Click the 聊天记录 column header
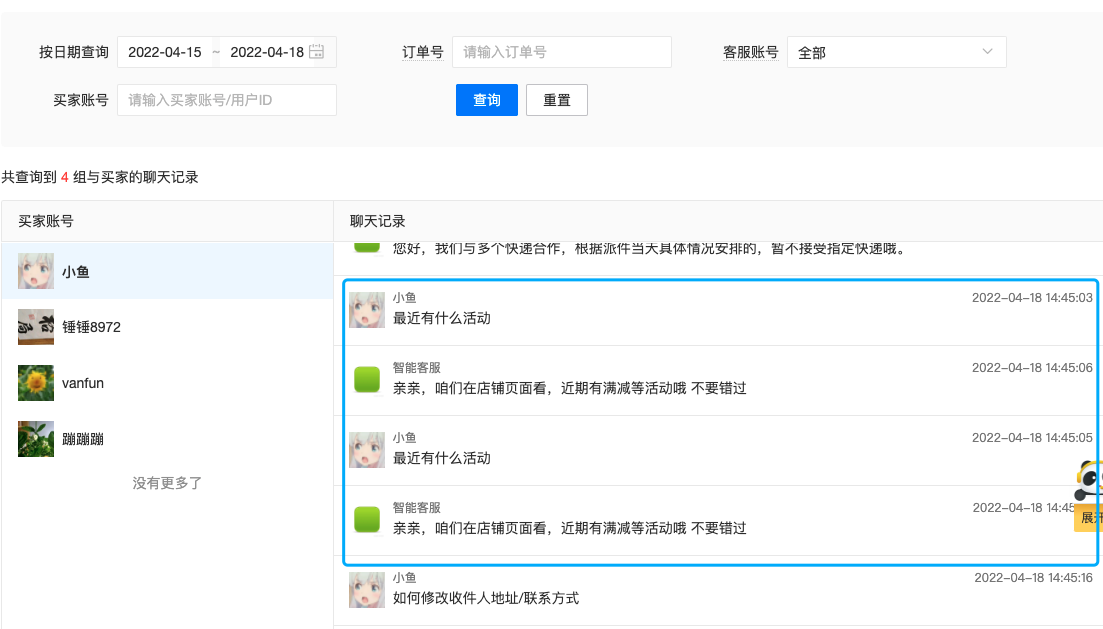The image size is (1103, 629). tap(378, 221)
